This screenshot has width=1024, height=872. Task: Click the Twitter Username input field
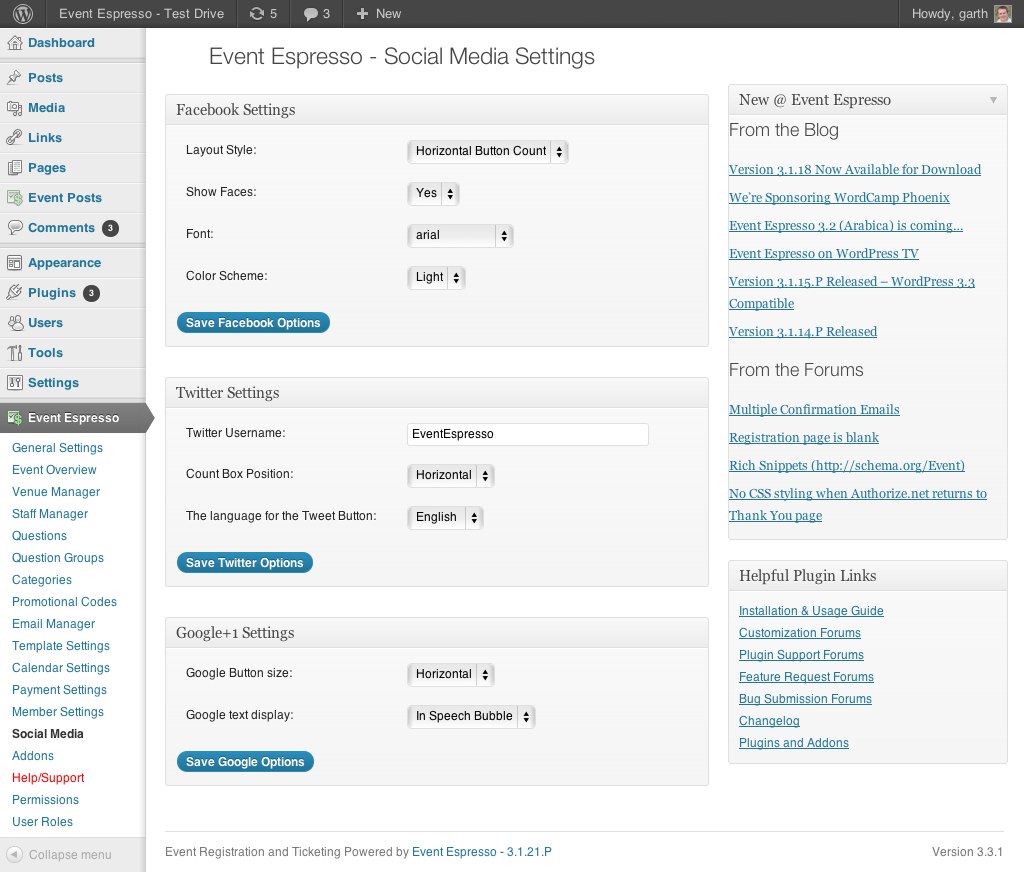528,434
